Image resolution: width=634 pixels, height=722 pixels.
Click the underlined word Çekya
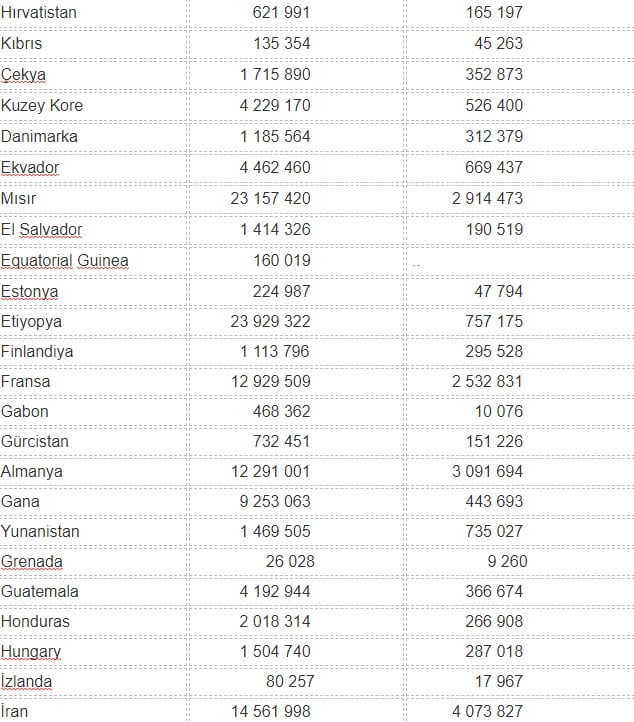23,75
